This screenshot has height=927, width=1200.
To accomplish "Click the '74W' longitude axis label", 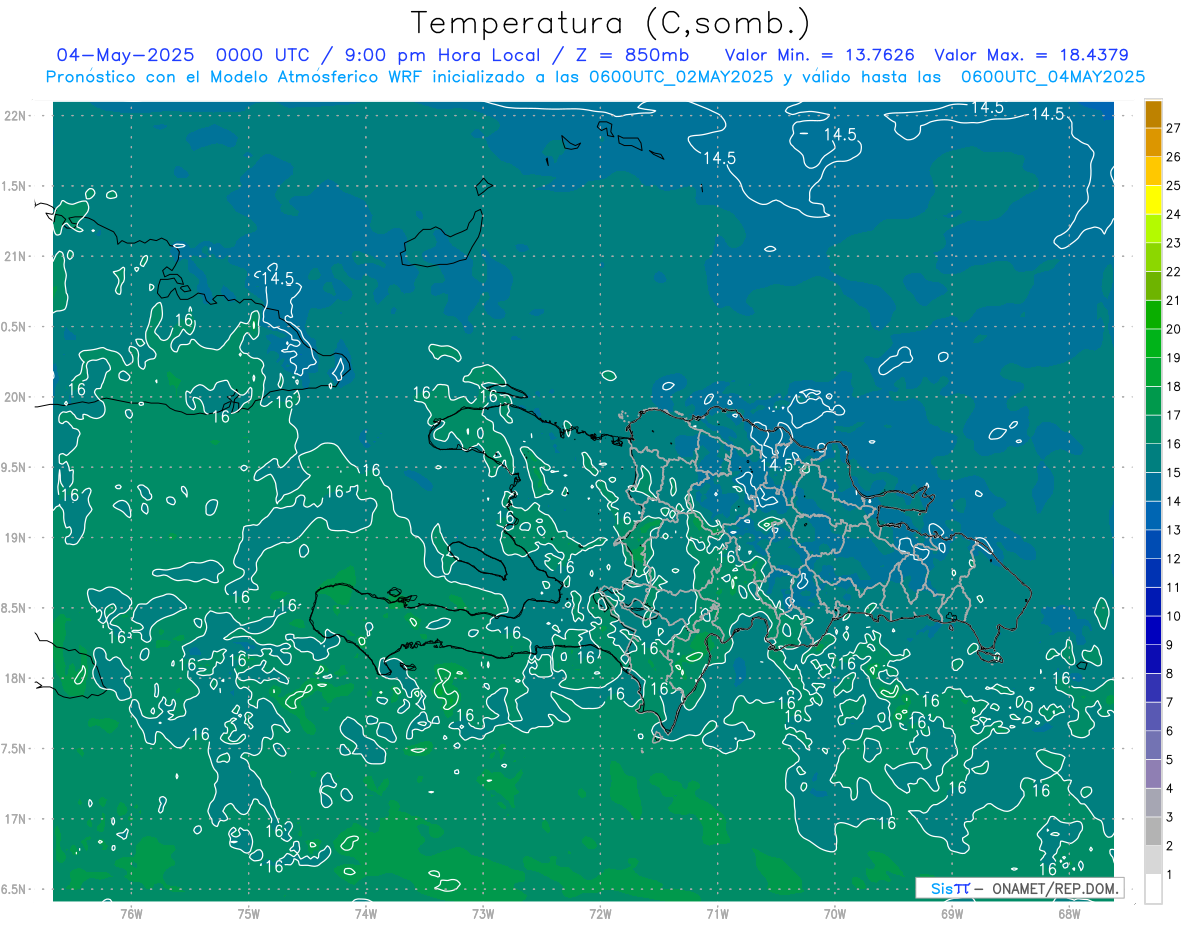I will coord(366,914).
